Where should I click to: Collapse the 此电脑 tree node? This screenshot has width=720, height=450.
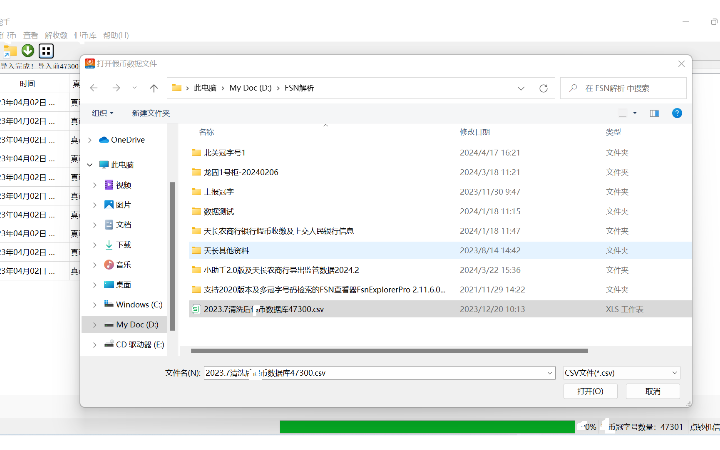point(90,164)
